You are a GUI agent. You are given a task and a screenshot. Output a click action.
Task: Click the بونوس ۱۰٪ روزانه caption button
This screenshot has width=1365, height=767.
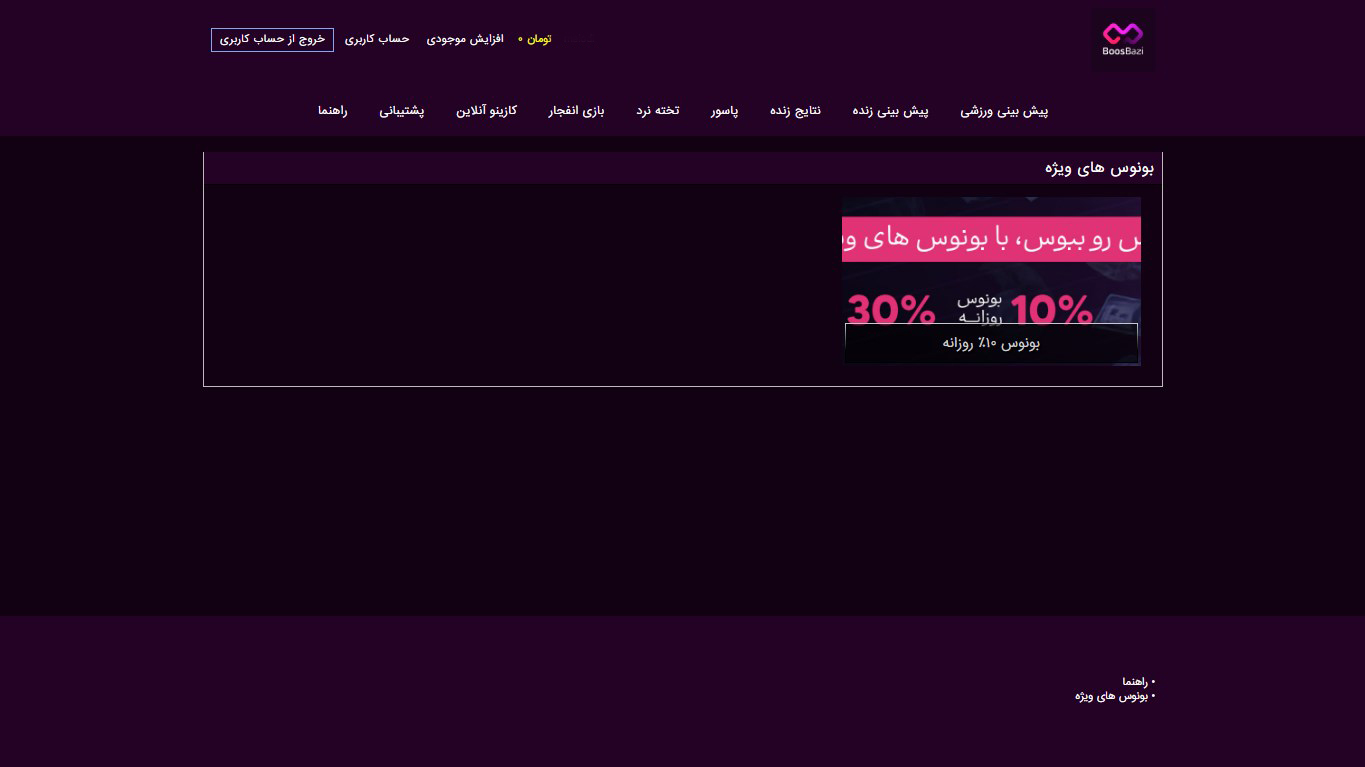click(991, 343)
